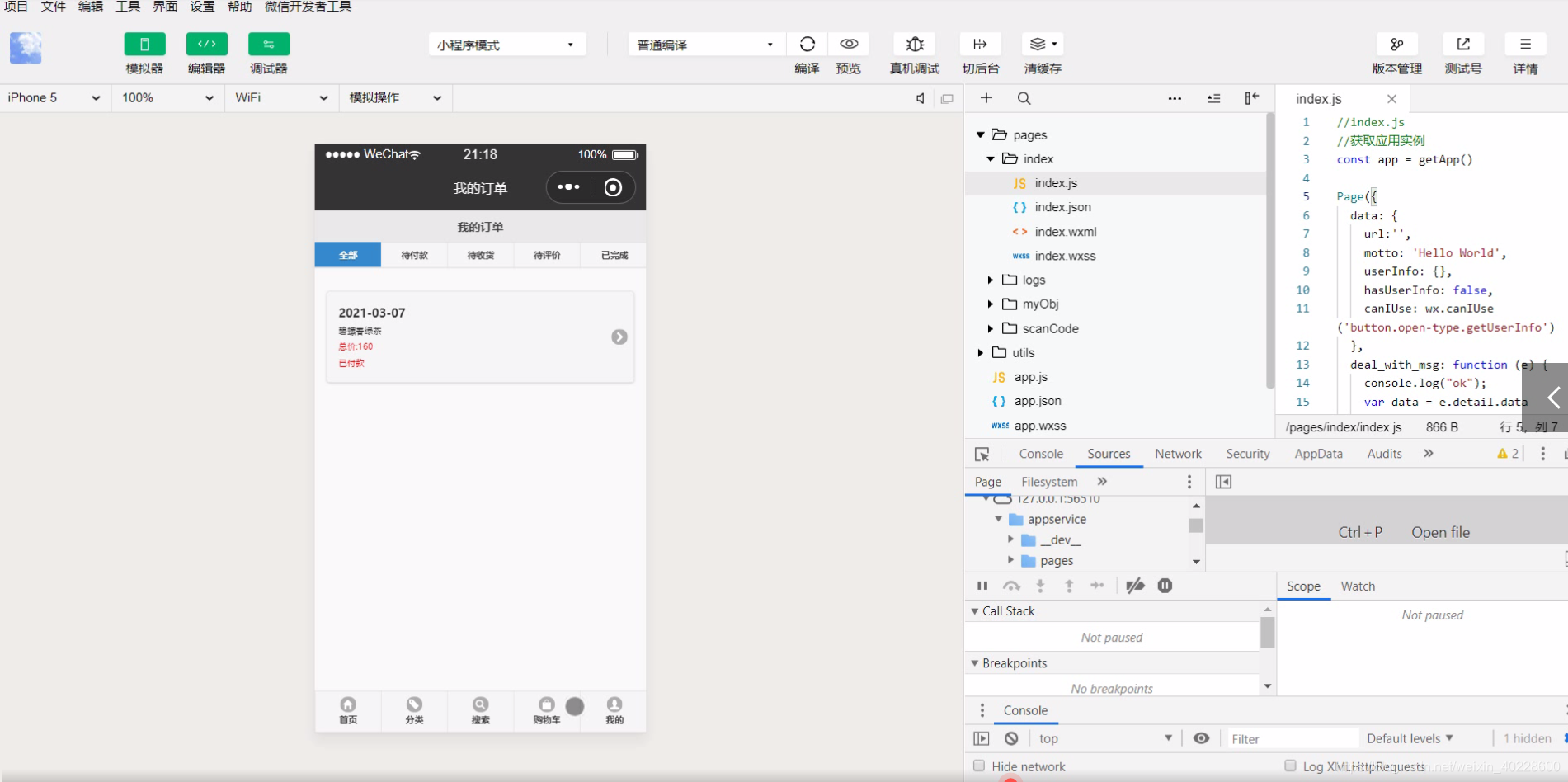Screen dimensions: 1568x782
Task: Open the clear cache (清缓存) dropdown
Action: click(x=1043, y=45)
